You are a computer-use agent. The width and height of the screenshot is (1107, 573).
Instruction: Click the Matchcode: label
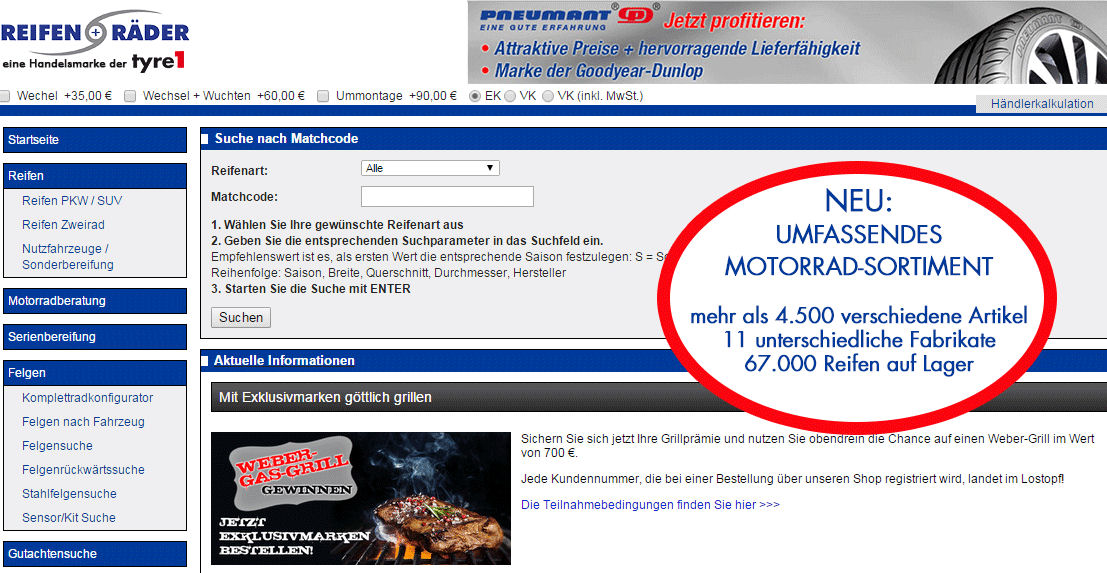pos(244,196)
